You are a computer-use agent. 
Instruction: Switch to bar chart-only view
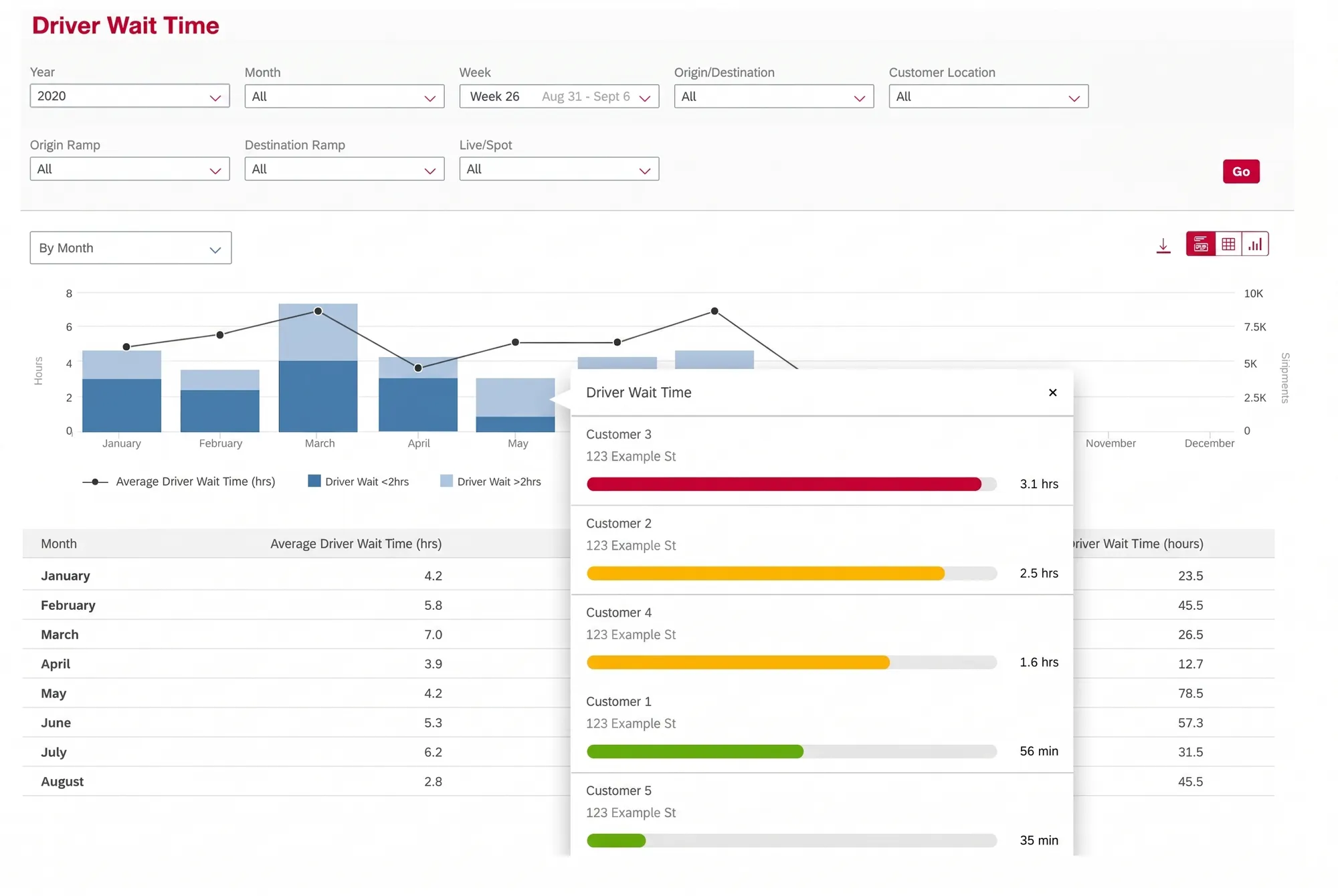[x=1255, y=244]
